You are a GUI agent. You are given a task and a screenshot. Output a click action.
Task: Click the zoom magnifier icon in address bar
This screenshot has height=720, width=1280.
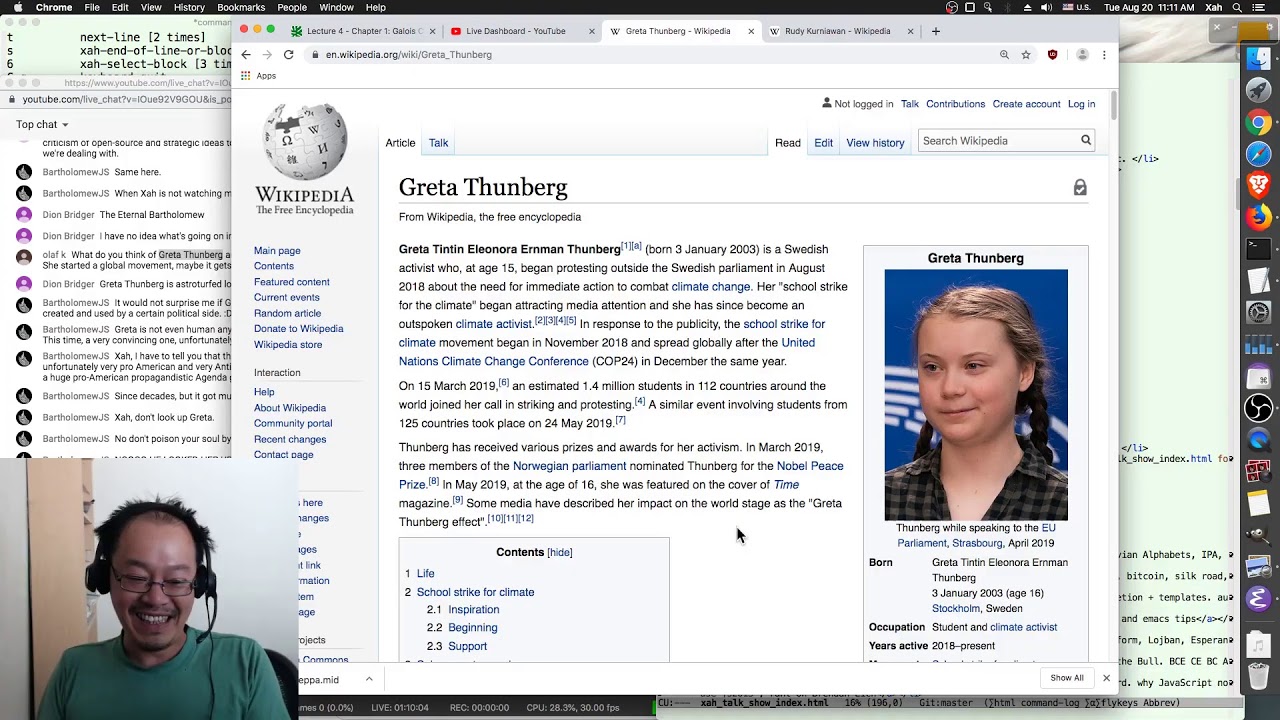click(x=1004, y=55)
